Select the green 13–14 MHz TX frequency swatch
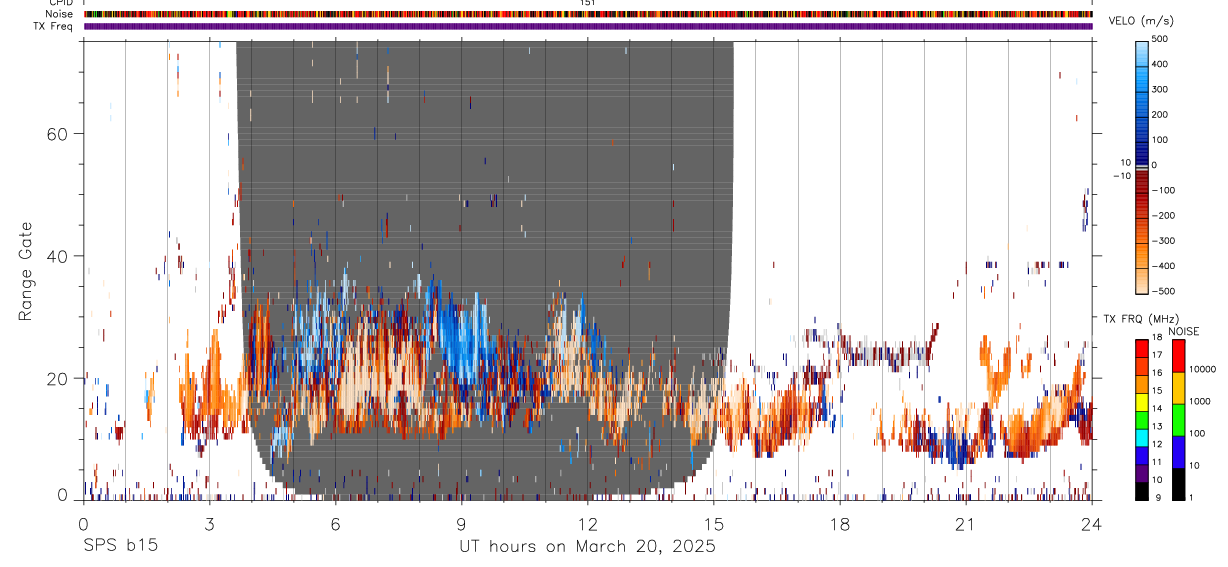The width and height of the screenshot is (1228, 567). click(1142, 420)
